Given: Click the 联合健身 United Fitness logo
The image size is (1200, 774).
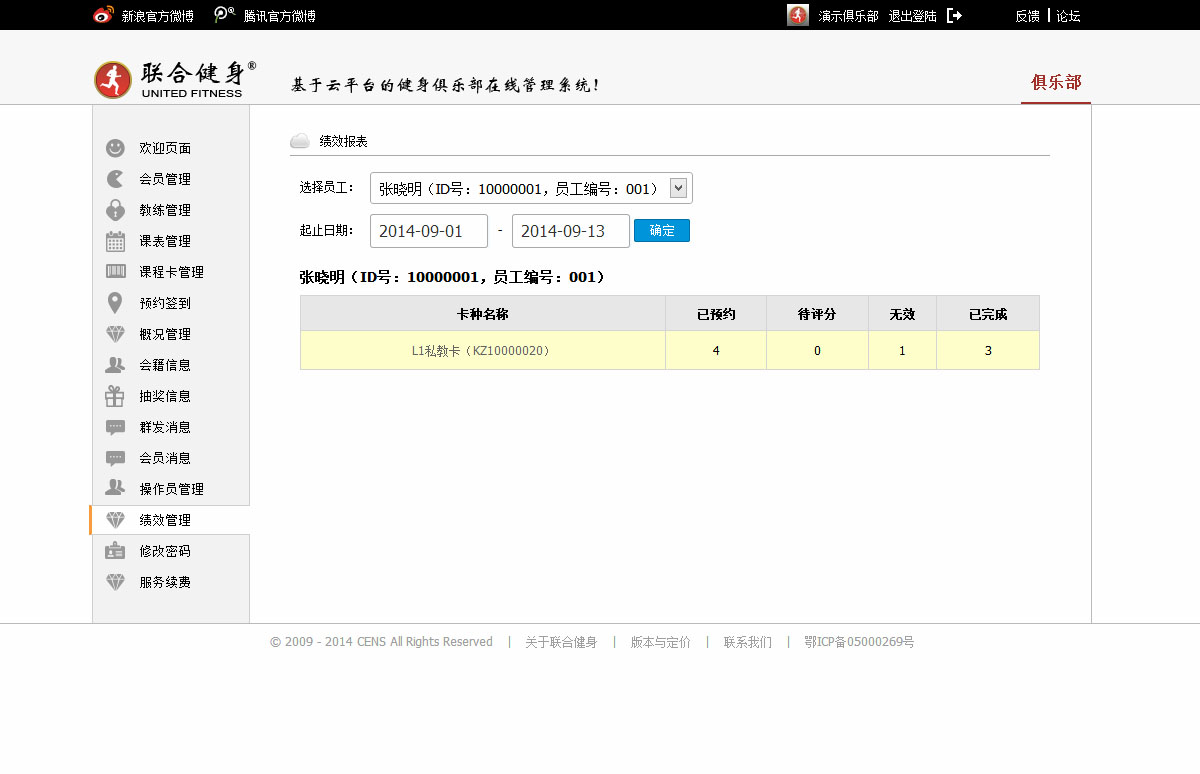Looking at the screenshot, I should [x=176, y=79].
